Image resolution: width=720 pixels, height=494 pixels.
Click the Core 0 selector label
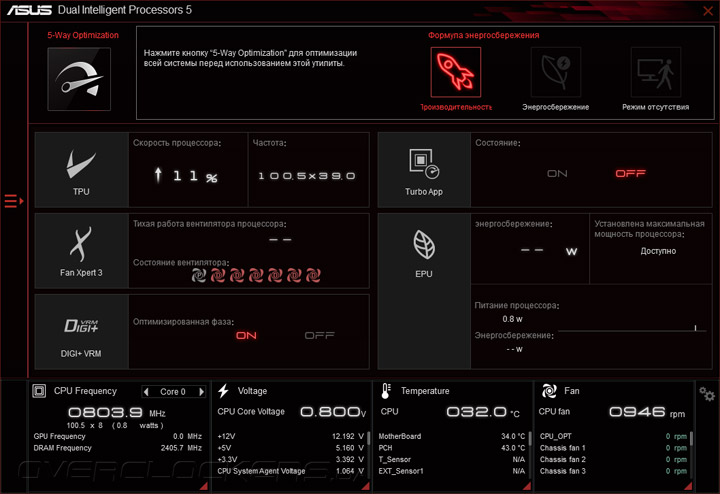173,392
